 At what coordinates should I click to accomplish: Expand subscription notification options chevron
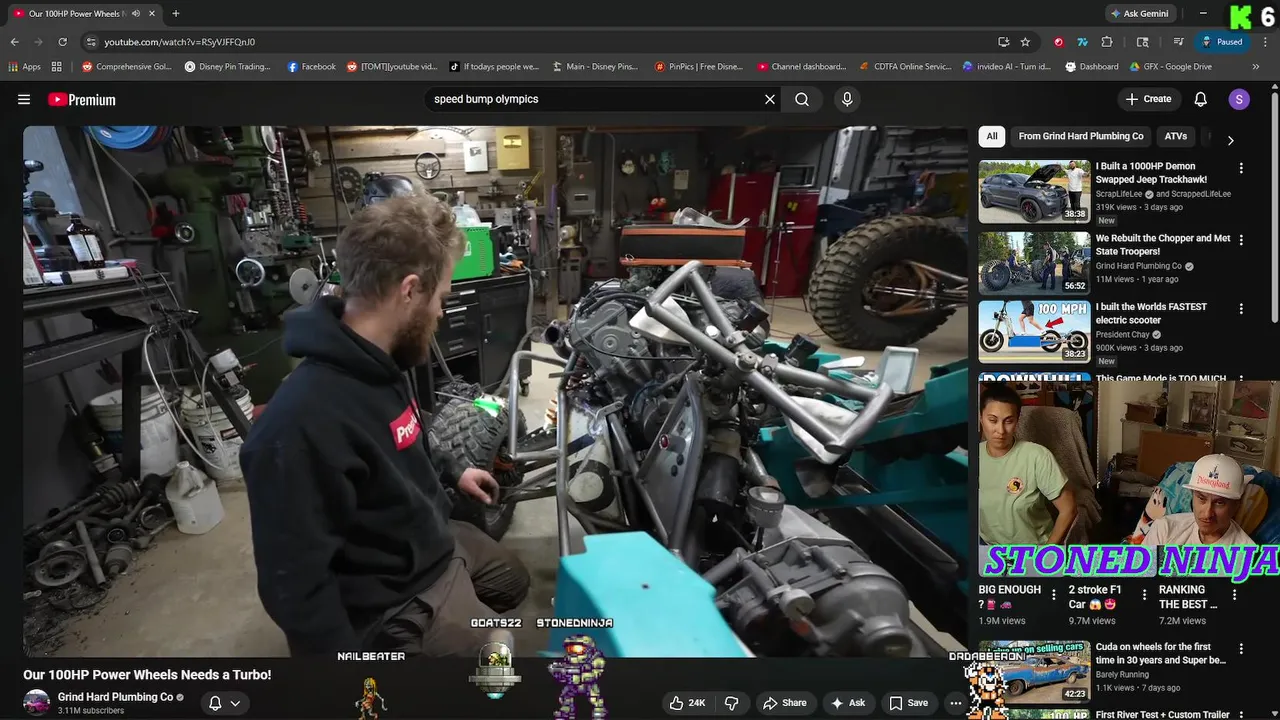pyautogui.click(x=235, y=703)
